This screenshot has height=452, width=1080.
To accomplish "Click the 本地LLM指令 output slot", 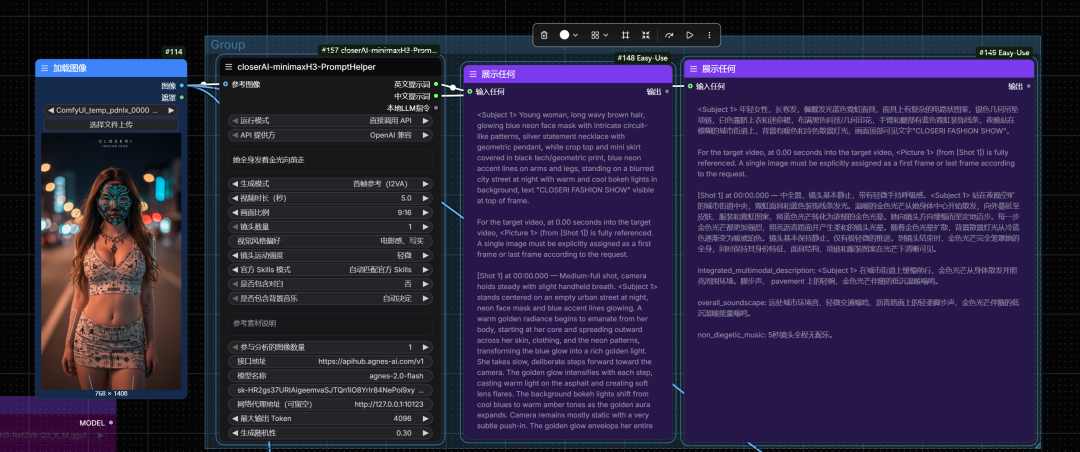I will [x=436, y=107].
